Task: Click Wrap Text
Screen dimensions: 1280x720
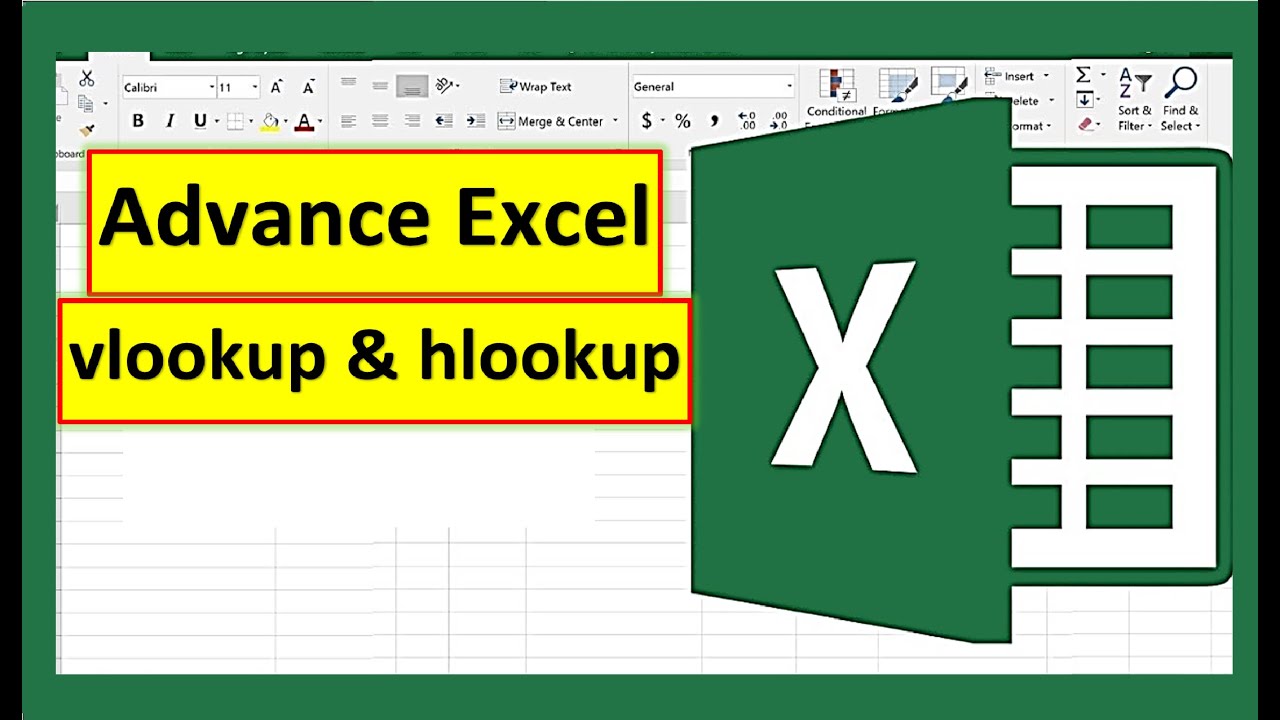Action: click(x=536, y=87)
